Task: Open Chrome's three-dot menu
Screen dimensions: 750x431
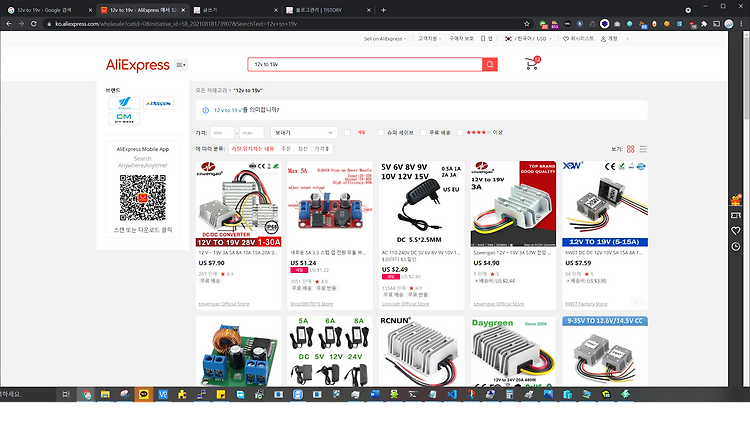Action: 742,23
